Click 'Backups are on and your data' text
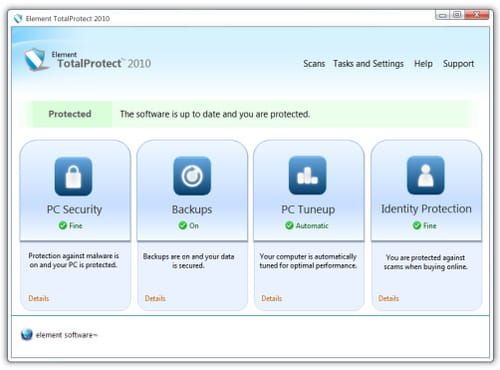This screenshot has height=370, width=500. point(189,261)
